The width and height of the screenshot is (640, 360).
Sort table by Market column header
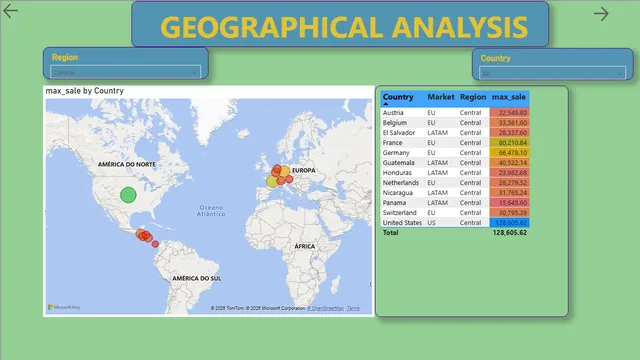pyautogui.click(x=440, y=97)
